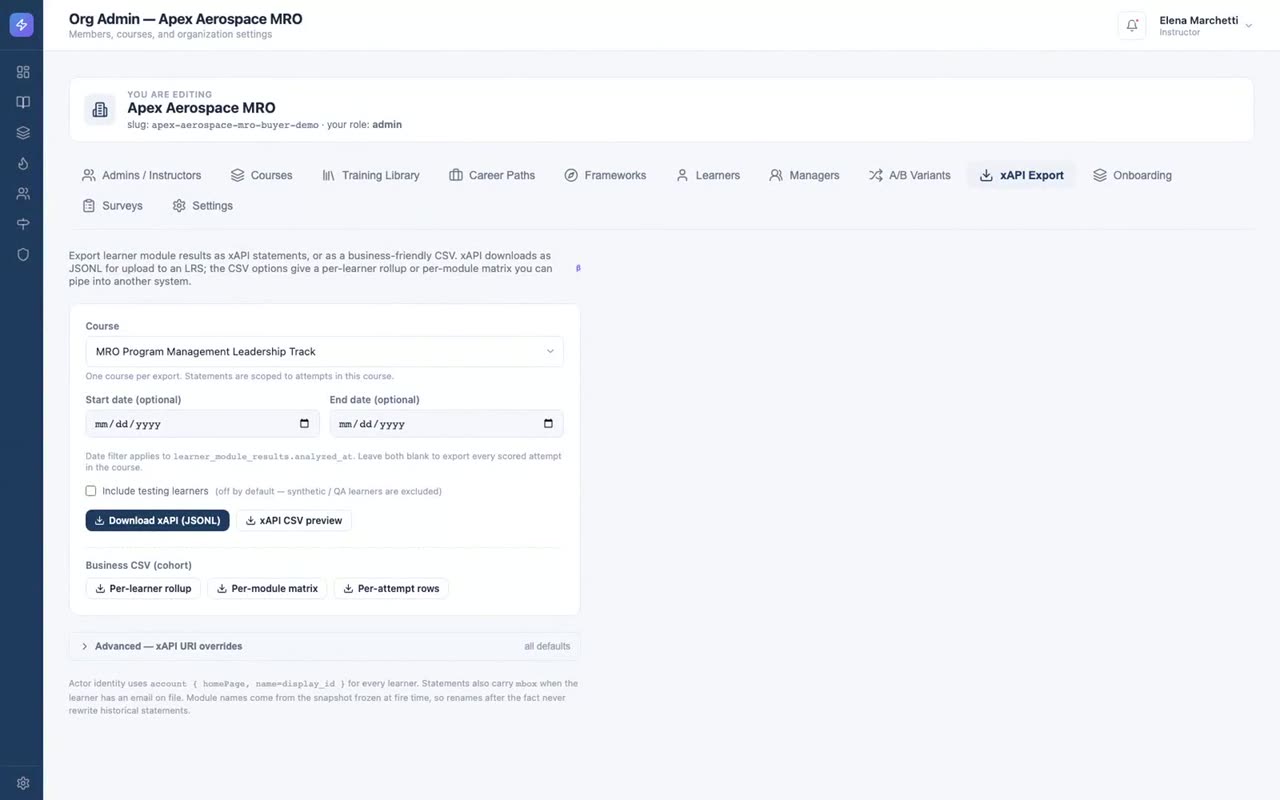The height and width of the screenshot is (800, 1280).
Task: Open the flame icon in sidebar
Action: pos(23,163)
